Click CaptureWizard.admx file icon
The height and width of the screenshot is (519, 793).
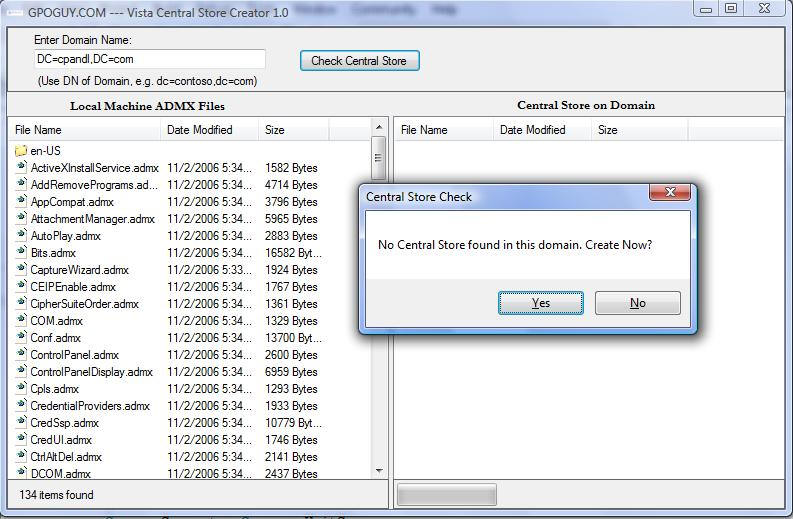pos(21,269)
